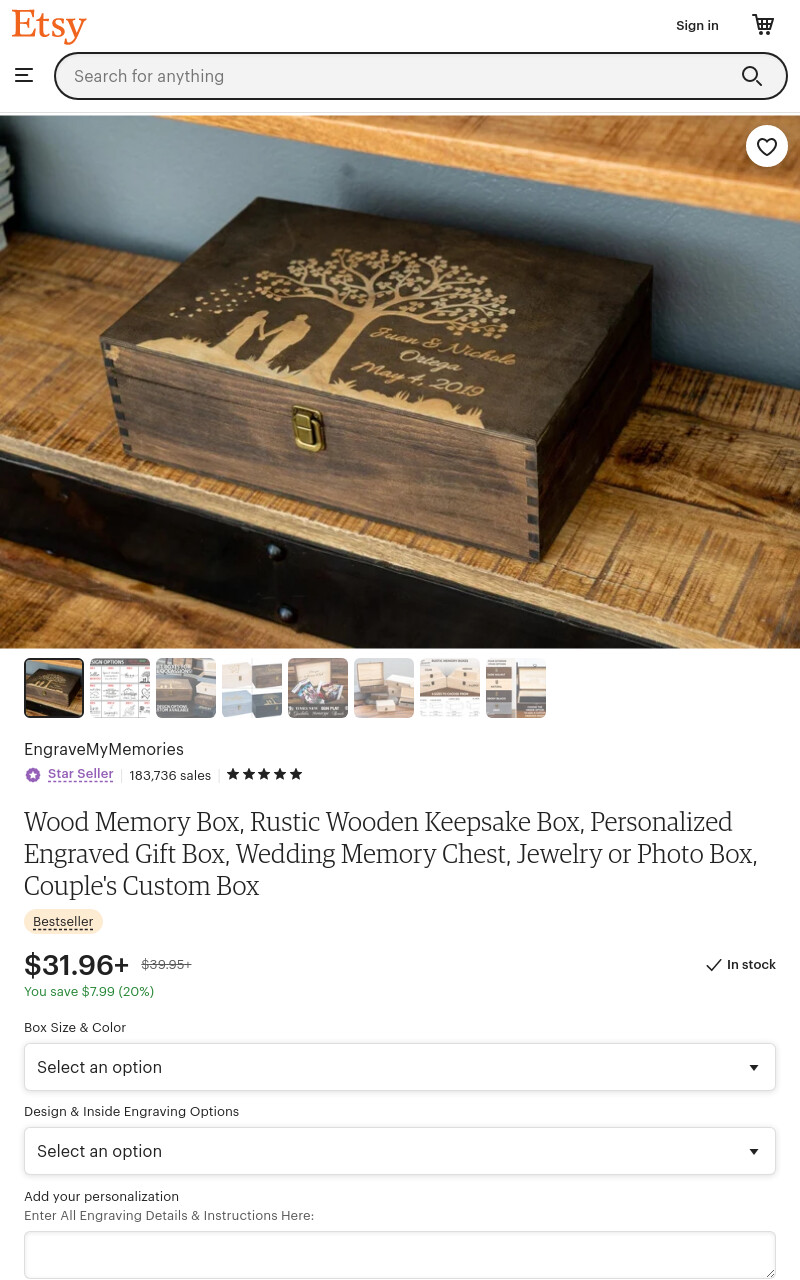Click the personalization text area
Image resolution: width=800 pixels, height=1280 pixels.
click(x=400, y=1255)
